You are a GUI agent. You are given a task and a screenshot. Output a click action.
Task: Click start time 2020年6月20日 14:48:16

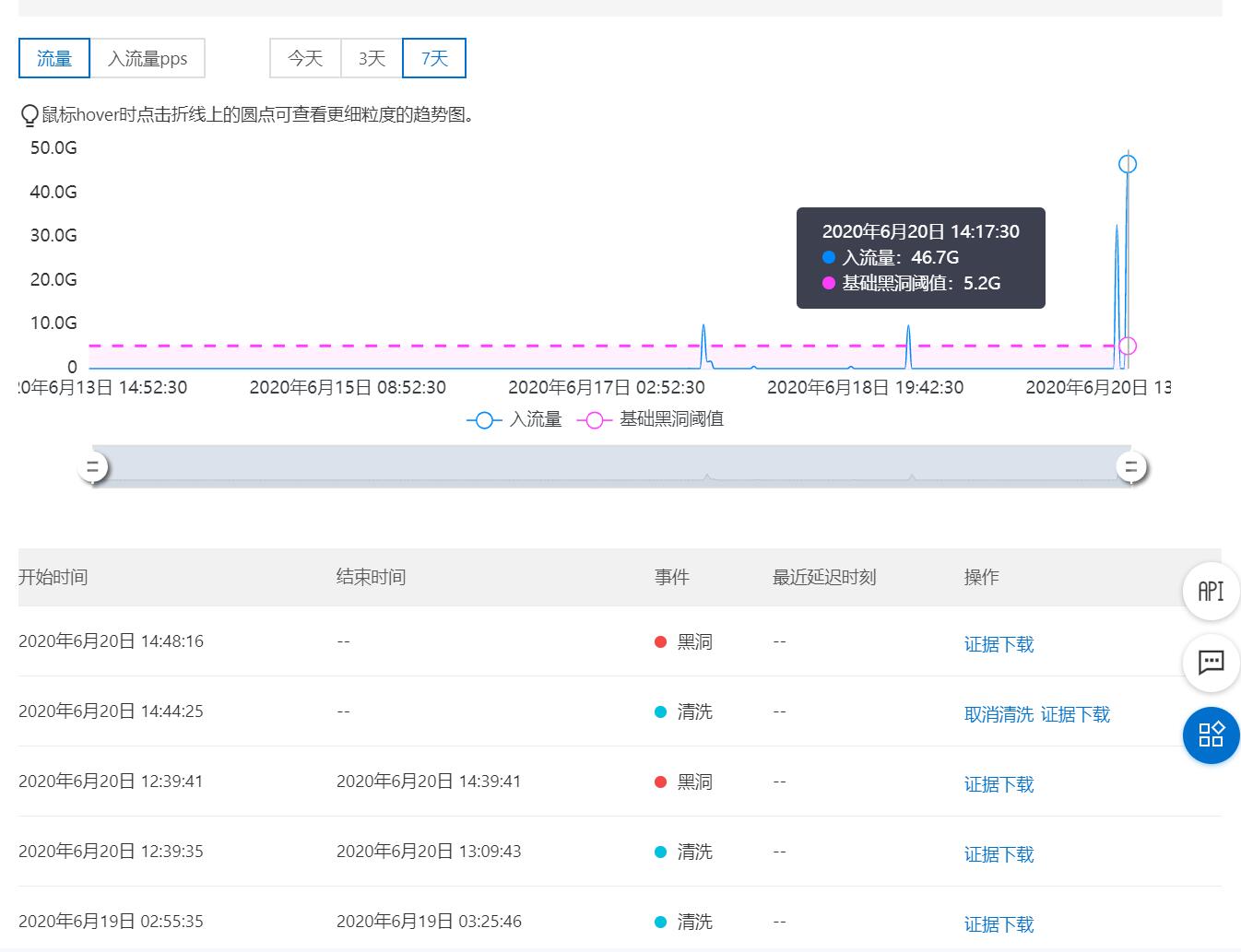click(111, 641)
